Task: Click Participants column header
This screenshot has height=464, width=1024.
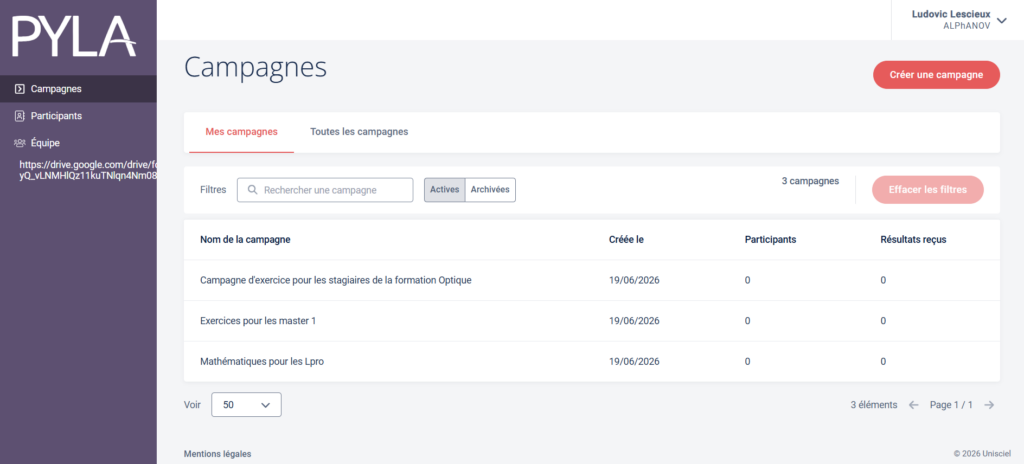Action: coord(770,239)
